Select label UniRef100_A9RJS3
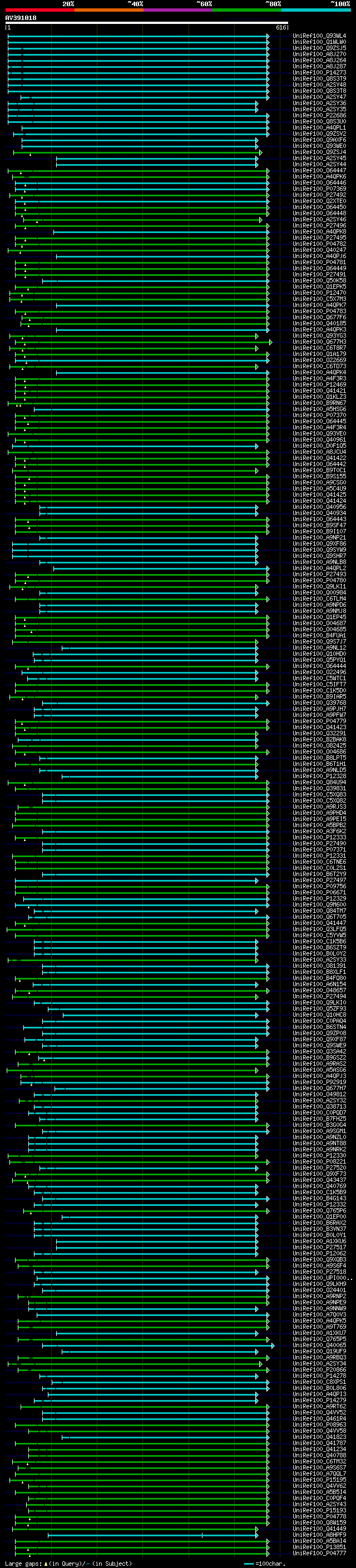 pyautogui.click(x=319, y=807)
